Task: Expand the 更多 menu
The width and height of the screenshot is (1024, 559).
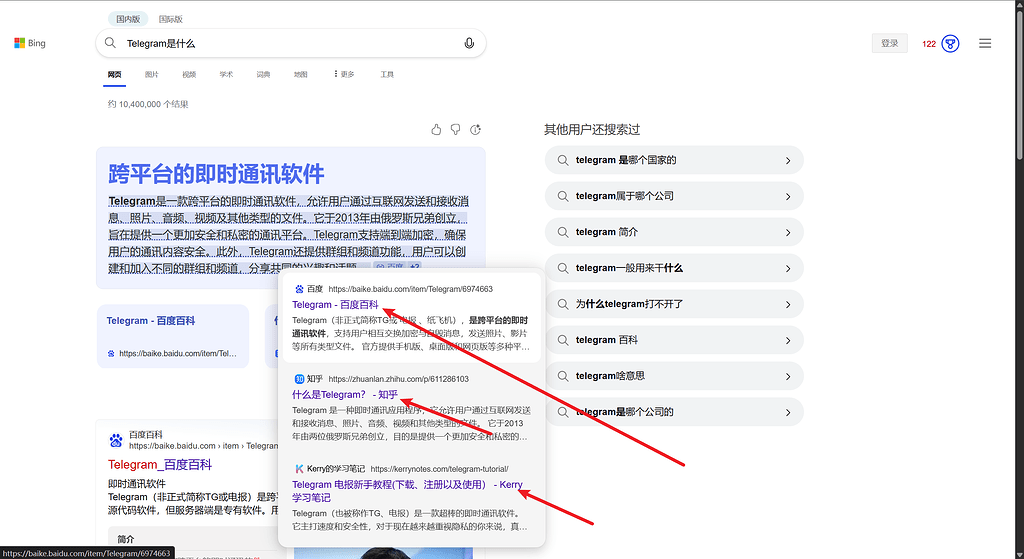Action: pyautogui.click(x=344, y=74)
